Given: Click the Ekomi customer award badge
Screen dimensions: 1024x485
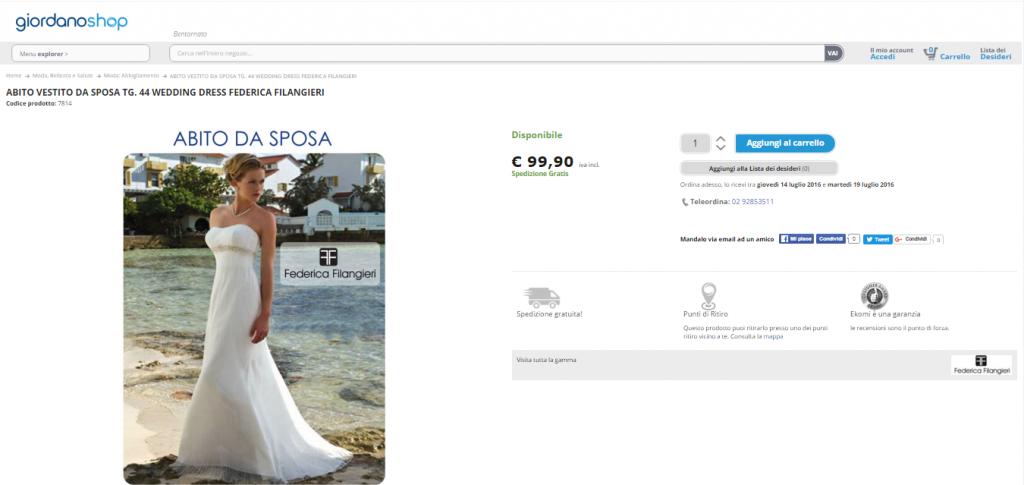Looking at the screenshot, I should click(x=875, y=296).
